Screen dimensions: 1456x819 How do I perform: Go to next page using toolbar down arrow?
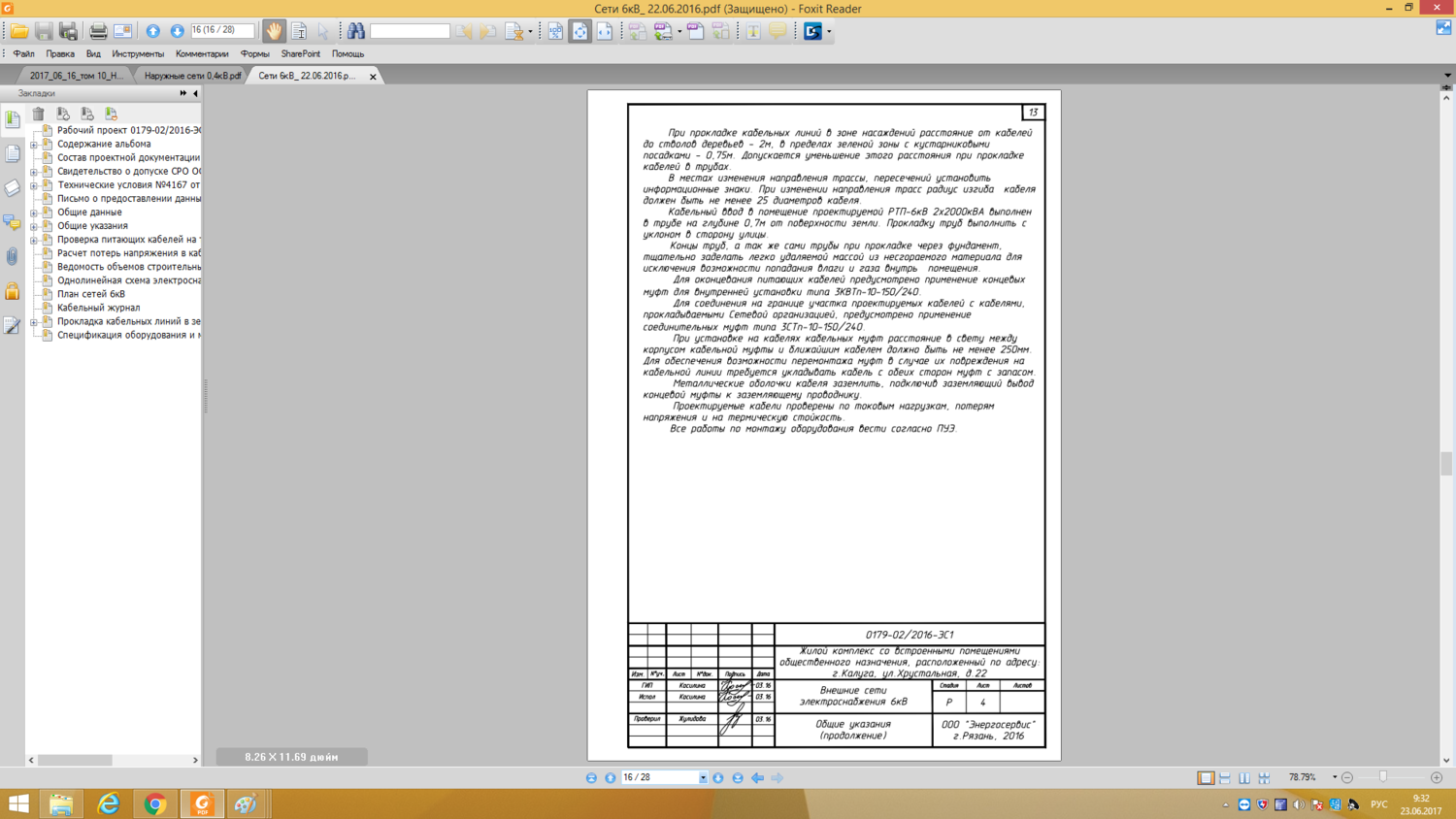coord(177,31)
